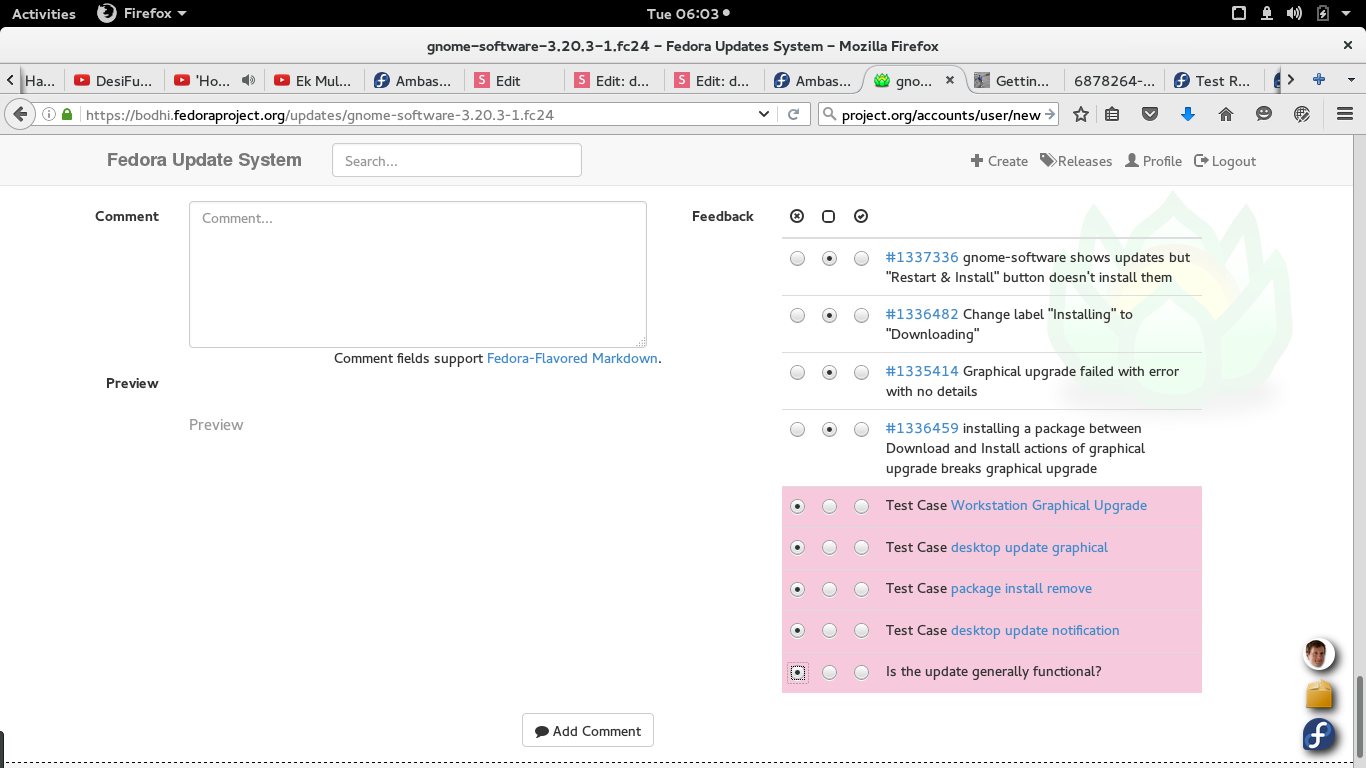Select positive feedback for bug #1336482
1366x768 pixels.
pyautogui.click(x=861, y=315)
